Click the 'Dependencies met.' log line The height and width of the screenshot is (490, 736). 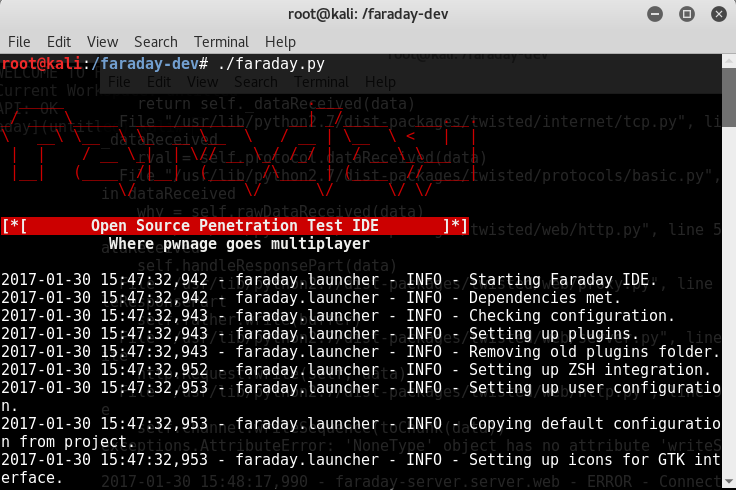311,298
